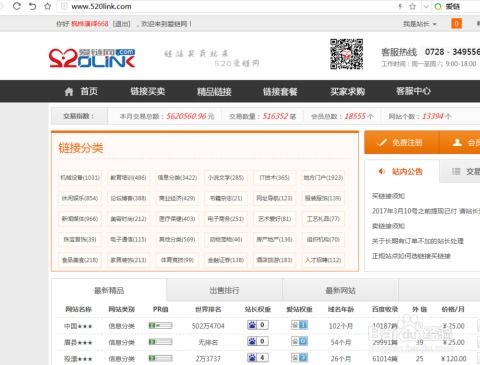Click the pencil icon on 免费注册
Viewport: 480px width, 365px height.
pyautogui.click(x=382, y=143)
